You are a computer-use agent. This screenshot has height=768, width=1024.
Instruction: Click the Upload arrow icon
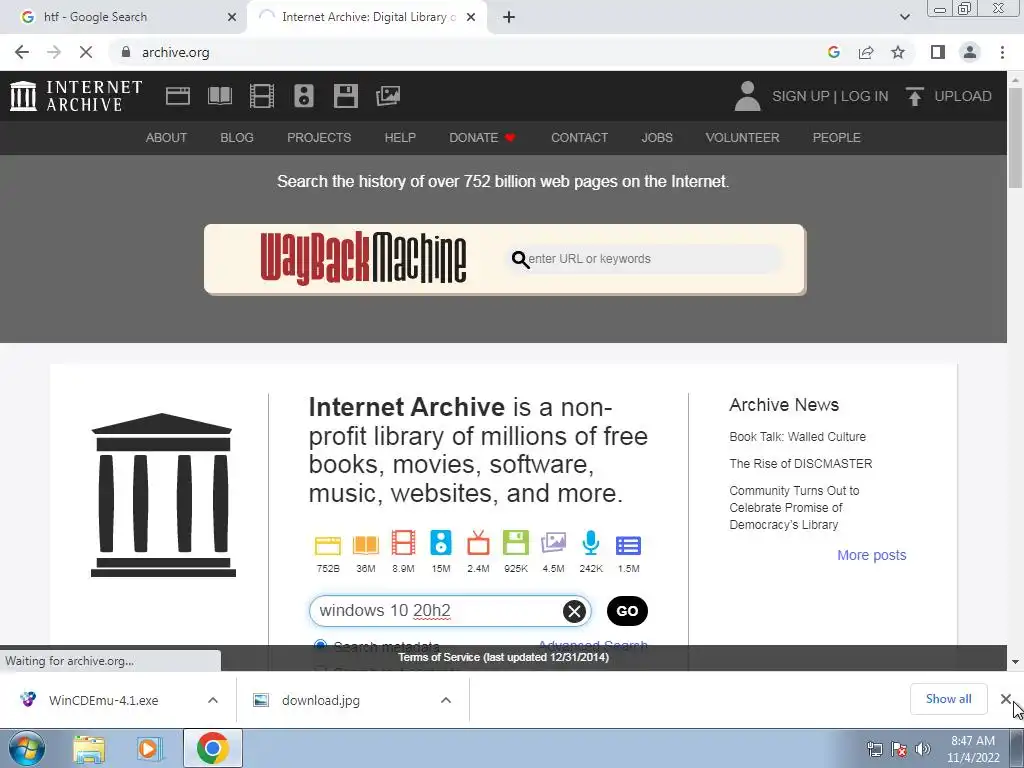(x=914, y=96)
